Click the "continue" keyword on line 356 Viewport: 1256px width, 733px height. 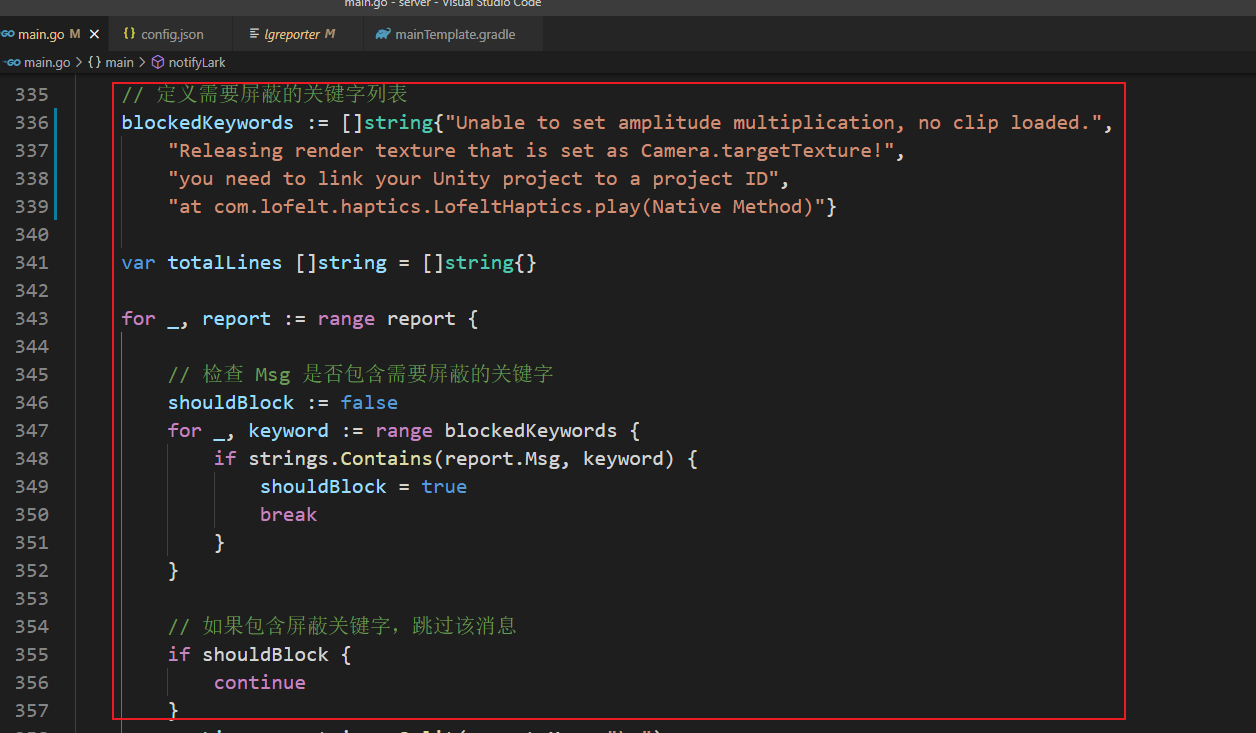click(x=260, y=683)
